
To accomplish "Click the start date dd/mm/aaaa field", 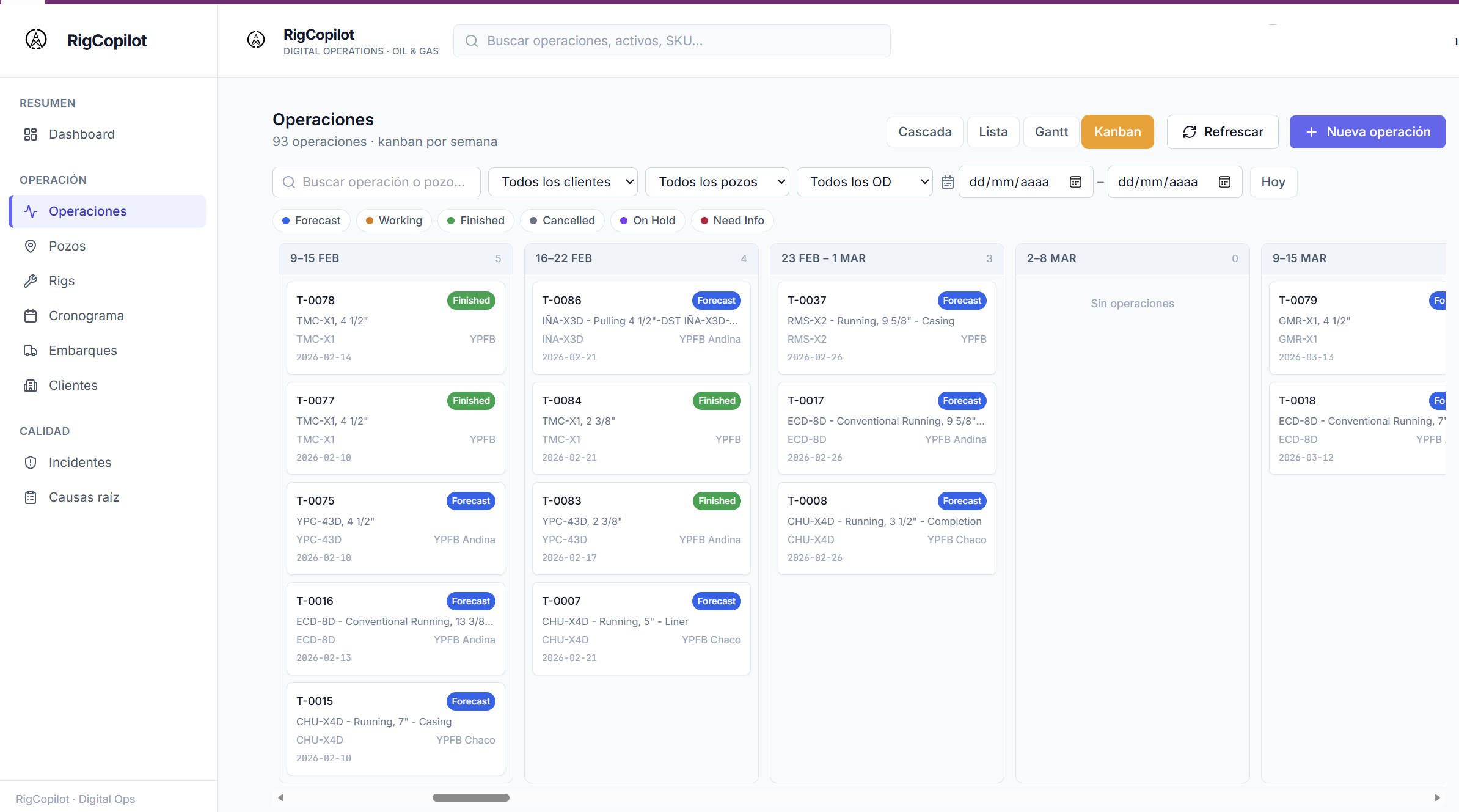I will pyautogui.click(x=1026, y=182).
